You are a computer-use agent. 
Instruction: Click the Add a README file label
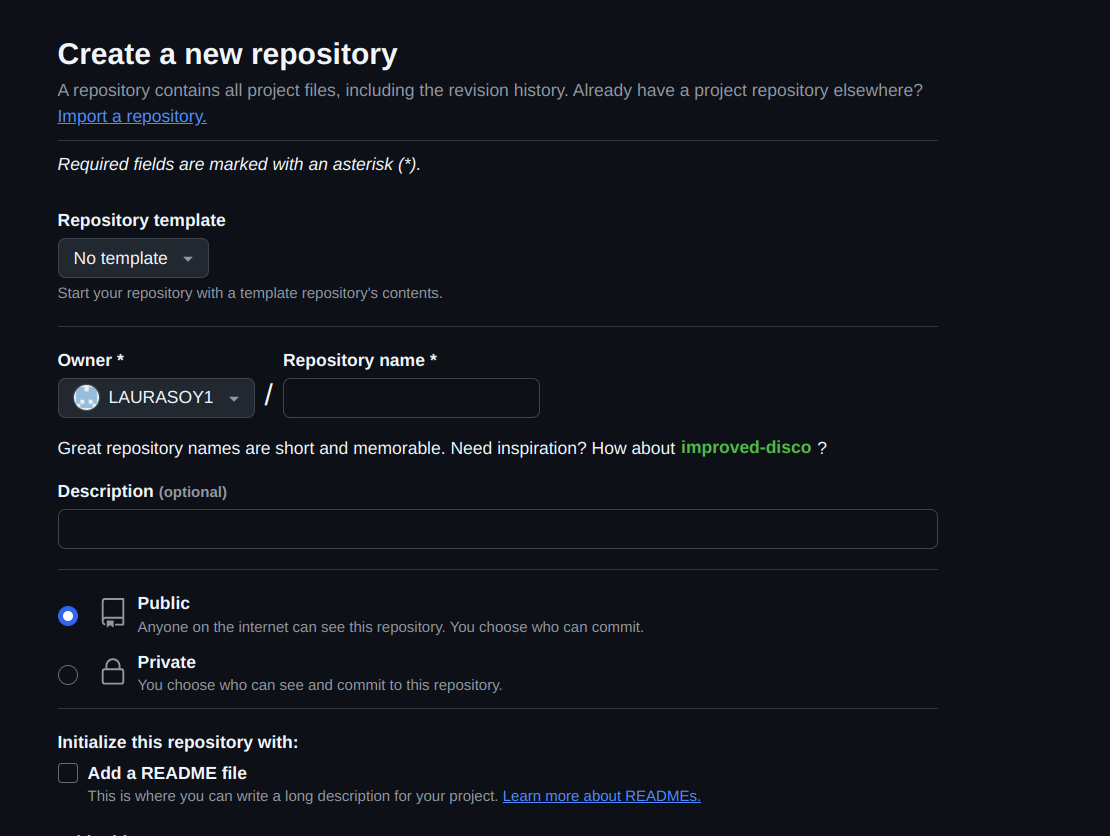tap(166, 772)
